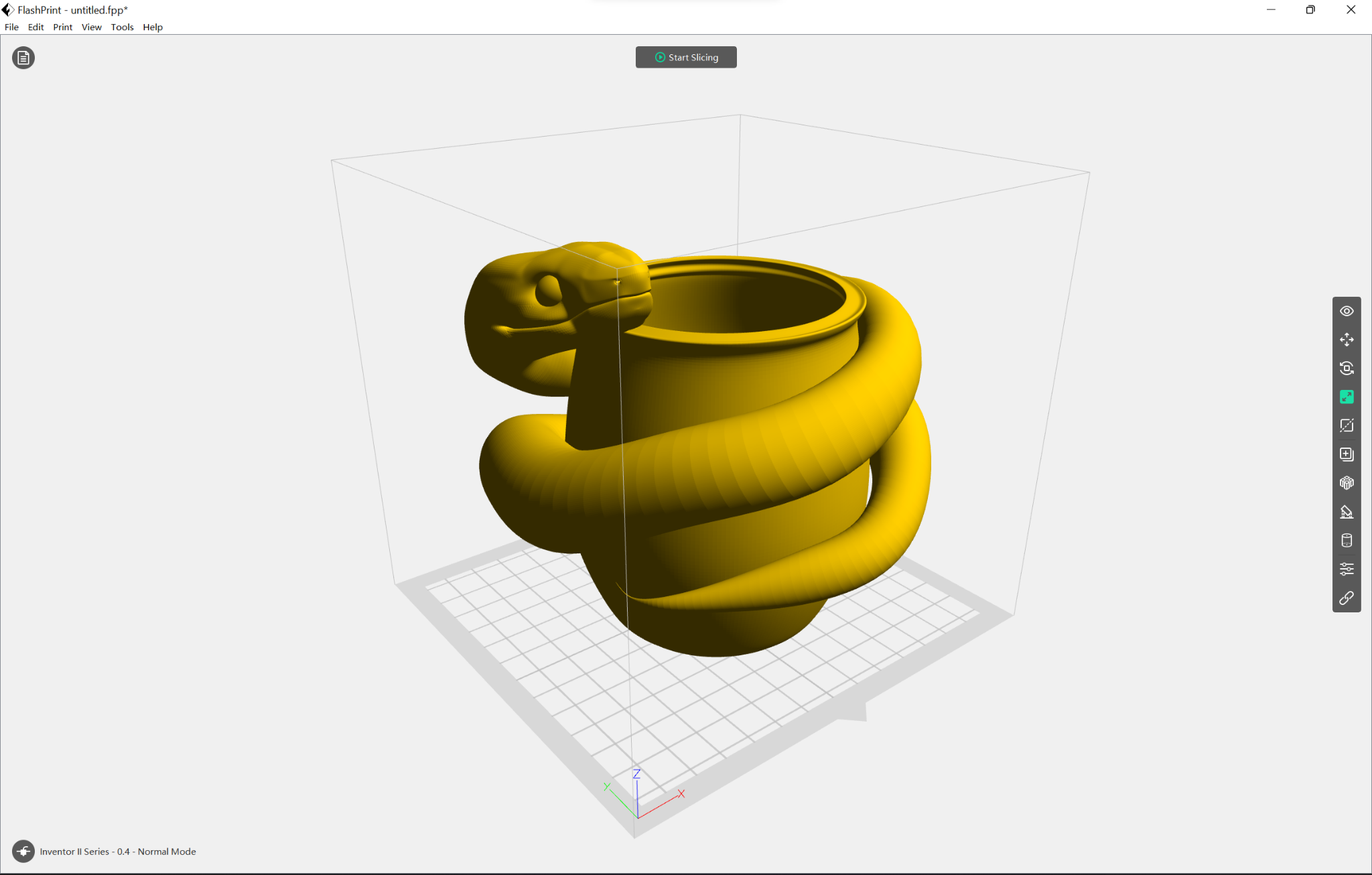Open the View menu
The width and height of the screenshot is (1372, 875).
point(91,27)
